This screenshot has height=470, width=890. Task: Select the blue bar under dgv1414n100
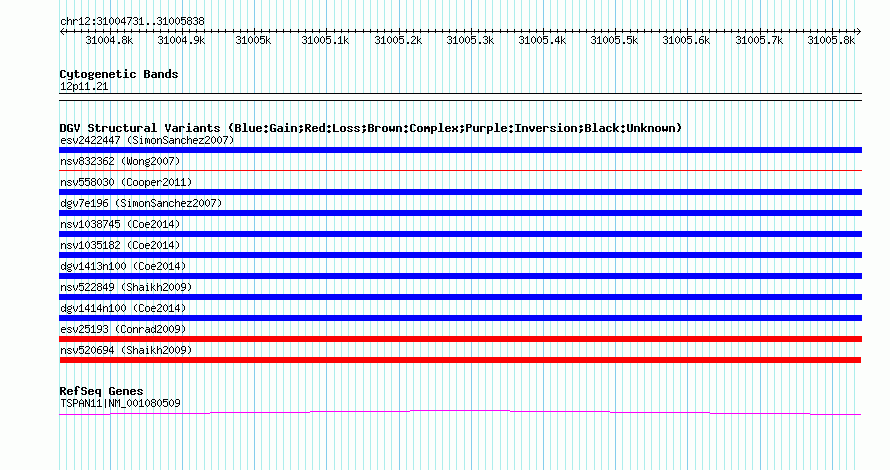pos(460,318)
